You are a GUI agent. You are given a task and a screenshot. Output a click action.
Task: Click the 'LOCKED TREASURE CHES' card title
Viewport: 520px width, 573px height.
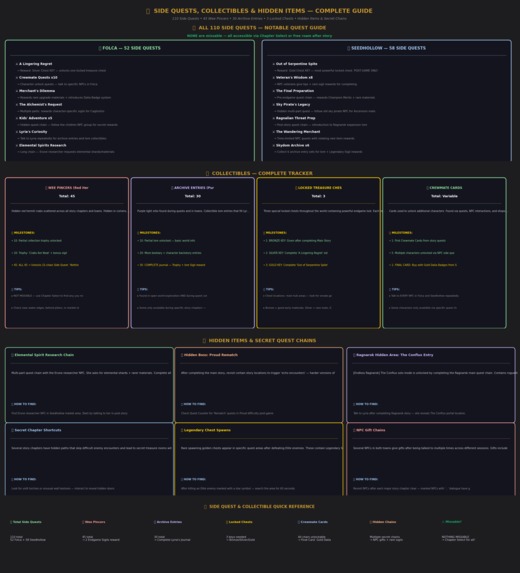pos(320,188)
